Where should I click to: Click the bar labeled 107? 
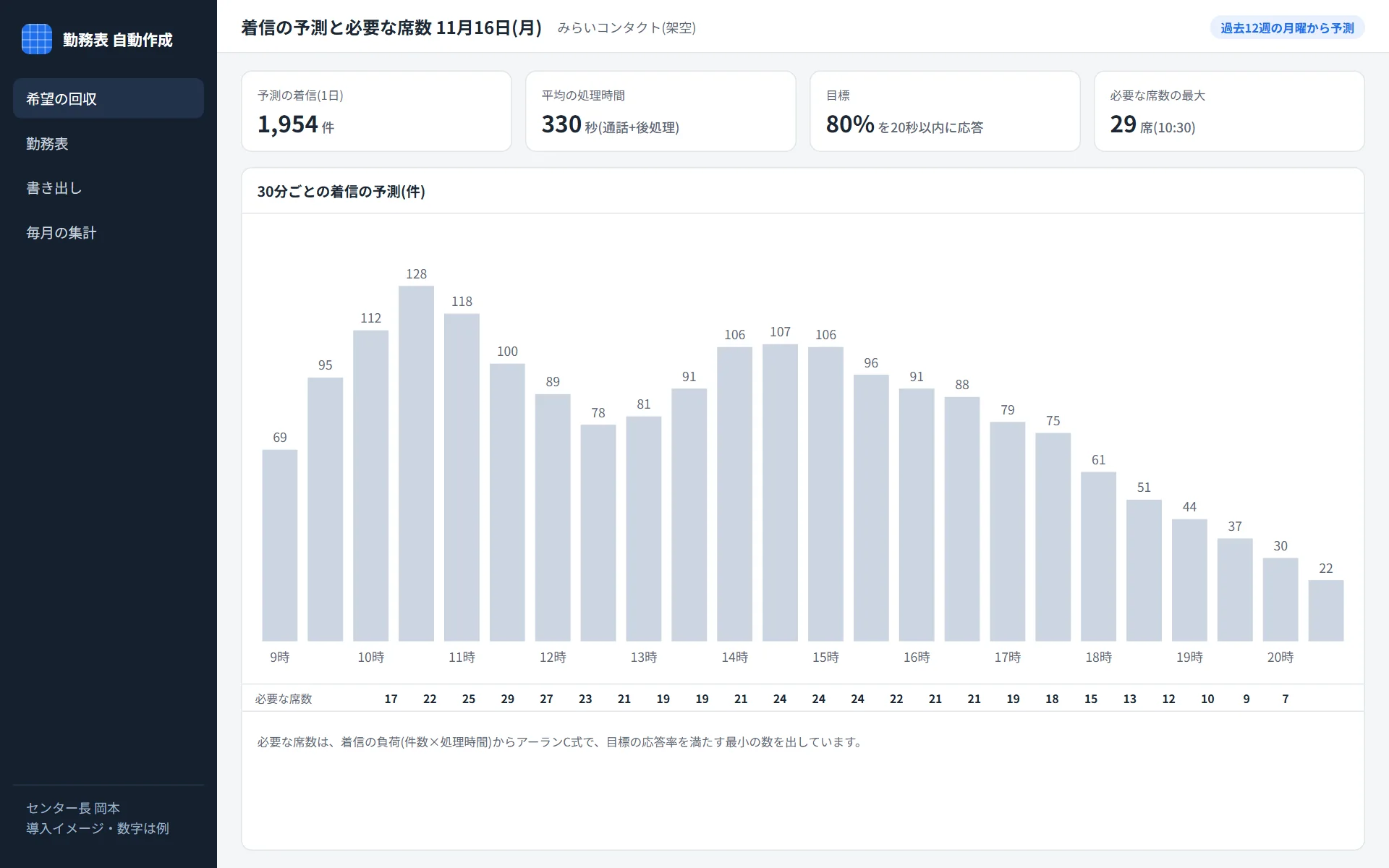[780, 493]
